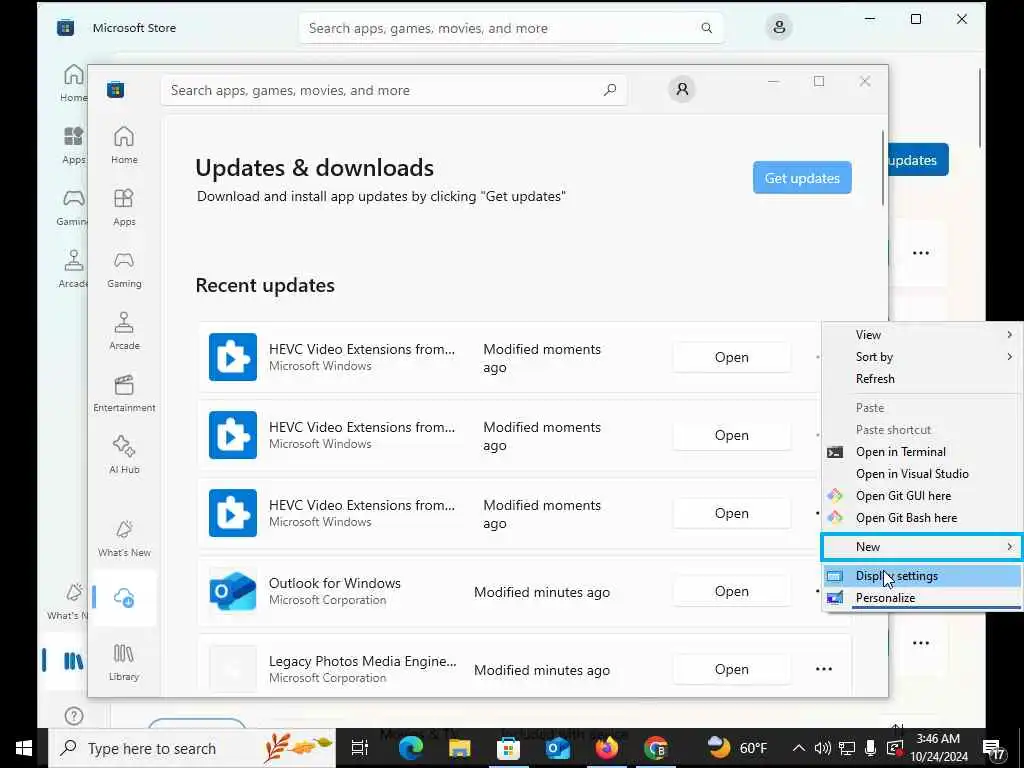Click the weather 60°F widget on the taskbar
The height and width of the screenshot is (768, 1024).
click(739, 748)
